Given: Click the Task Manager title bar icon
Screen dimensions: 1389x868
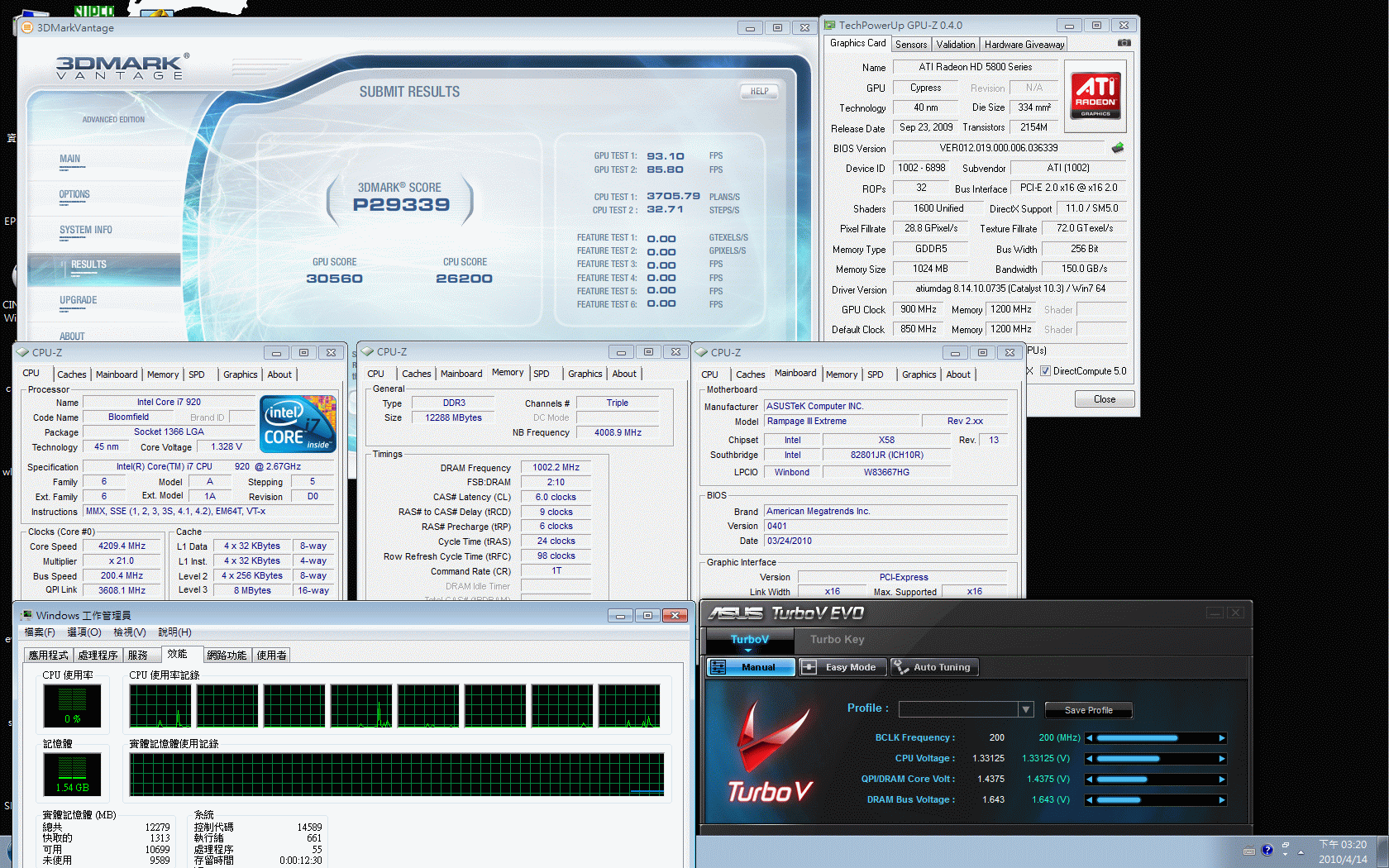Looking at the screenshot, I should coord(26,615).
